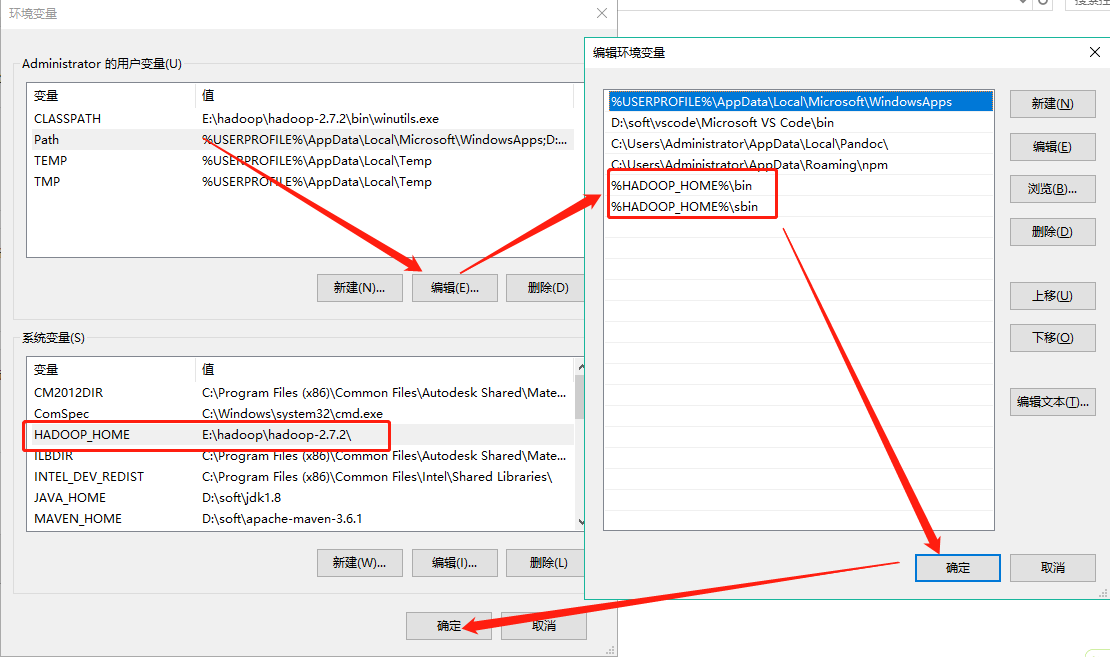Click 取消 in the 环境变量 window
The height and width of the screenshot is (657, 1110).
(x=544, y=626)
